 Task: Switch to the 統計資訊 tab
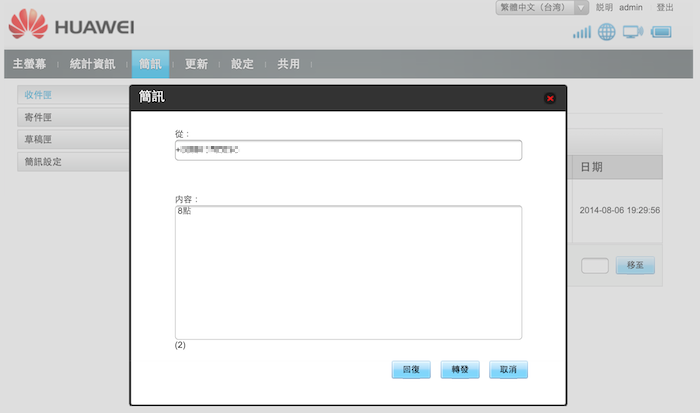coord(92,64)
